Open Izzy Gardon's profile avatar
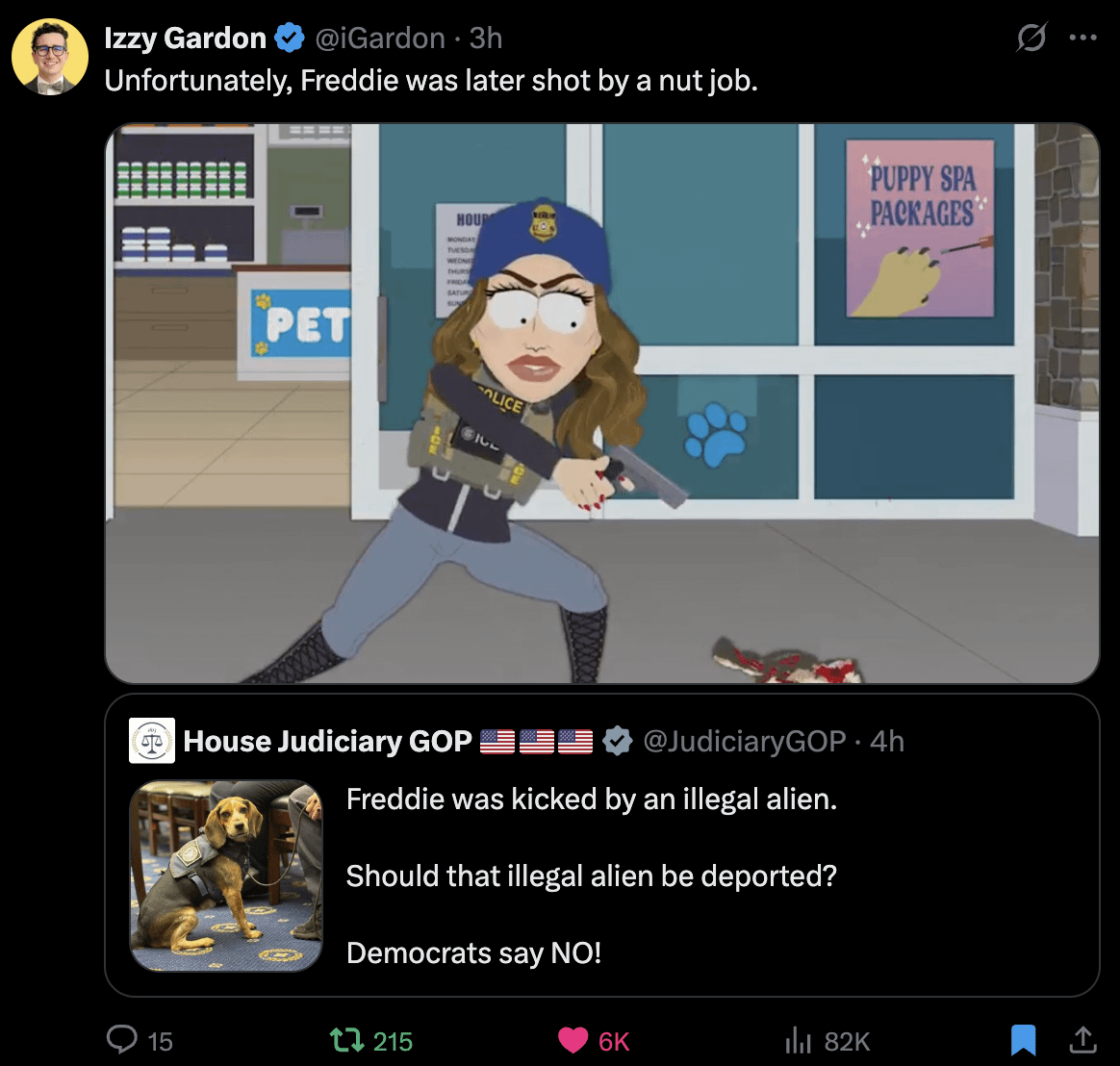The height and width of the screenshot is (1066, 1120). pos(50,57)
